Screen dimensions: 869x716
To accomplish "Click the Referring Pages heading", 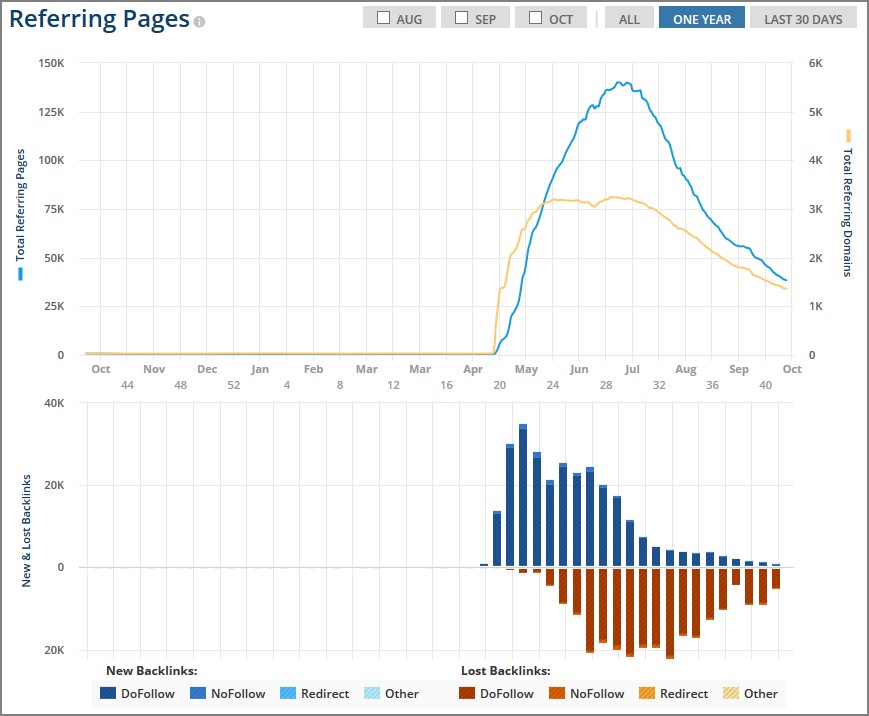I will click(x=100, y=19).
